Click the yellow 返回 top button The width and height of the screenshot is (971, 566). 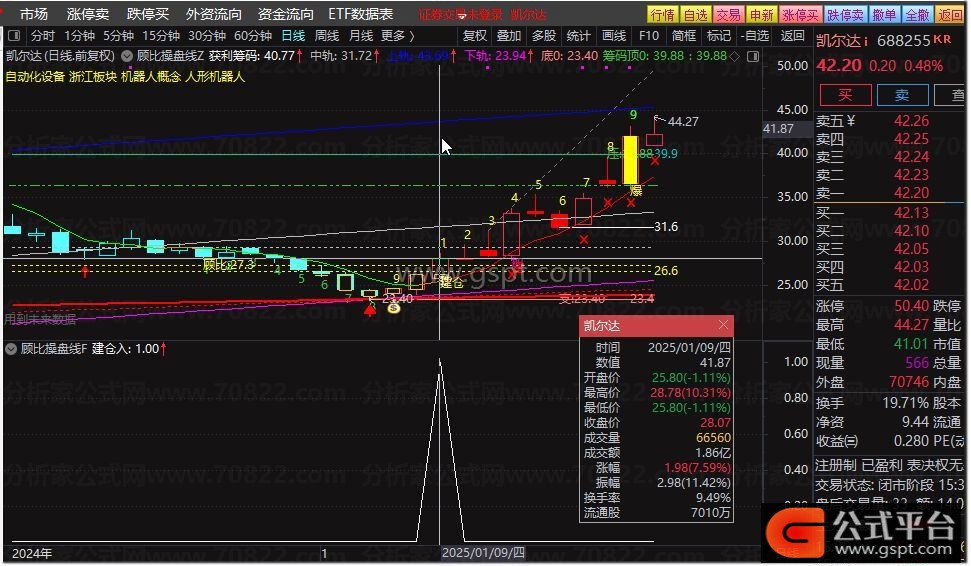[950, 14]
